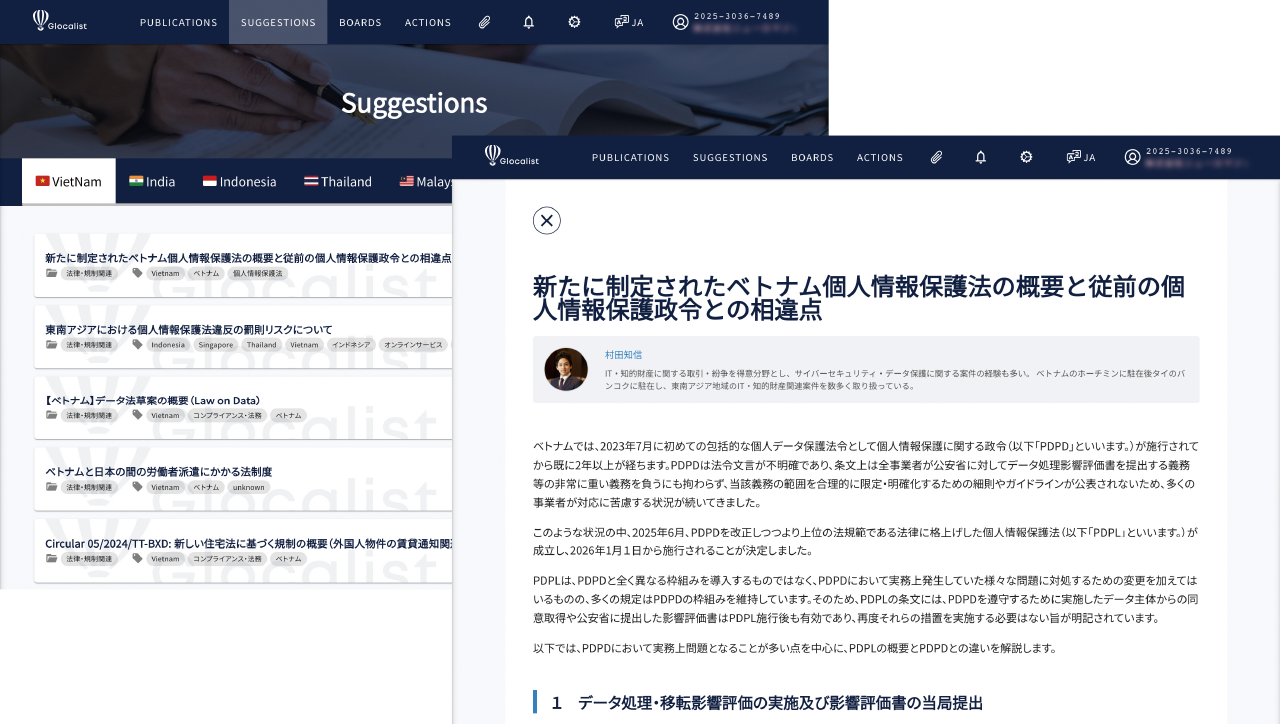The width and height of the screenshot is (1280, 724).
Task: Click the paperclip icon in the article window
Action: pos(936,157)
